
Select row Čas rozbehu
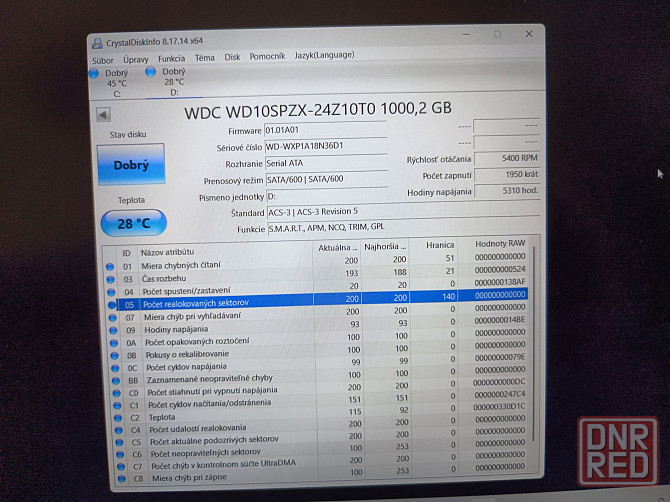point(316,274)
